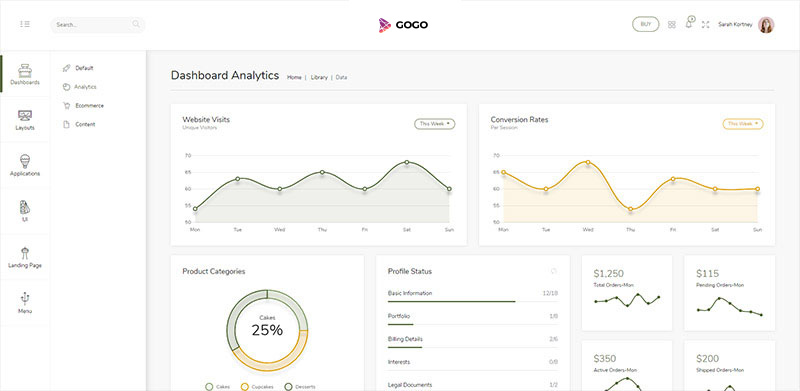Open the notifications bell icon
The height and width of the screenshot is (391, 800).
689,23
